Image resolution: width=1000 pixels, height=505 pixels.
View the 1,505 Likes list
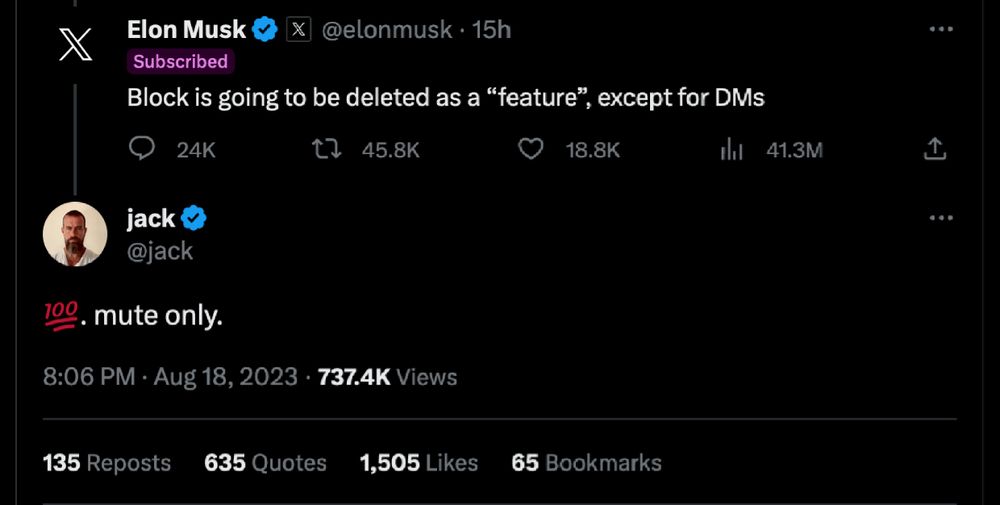point(418,463)
